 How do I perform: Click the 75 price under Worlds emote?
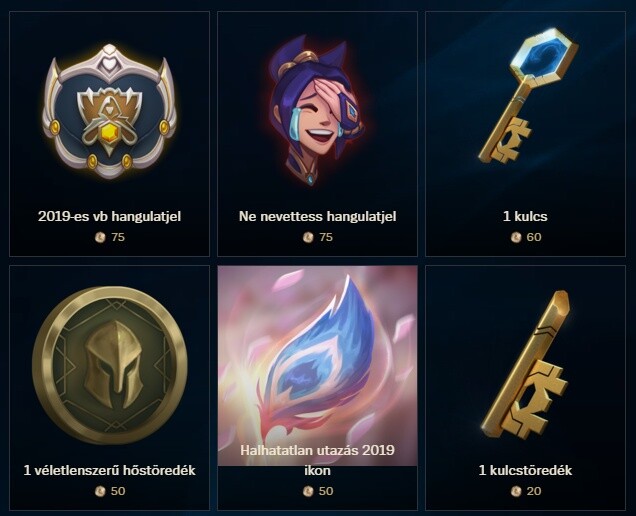118,237
